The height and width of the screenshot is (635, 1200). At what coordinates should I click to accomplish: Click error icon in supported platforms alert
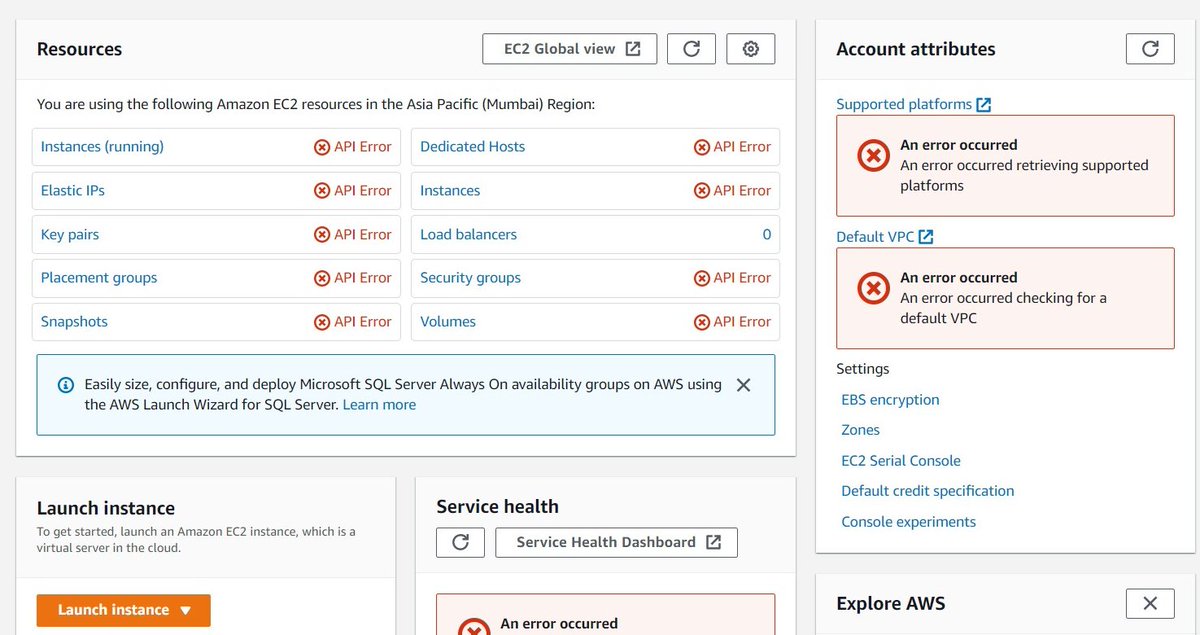coord(873,155)
